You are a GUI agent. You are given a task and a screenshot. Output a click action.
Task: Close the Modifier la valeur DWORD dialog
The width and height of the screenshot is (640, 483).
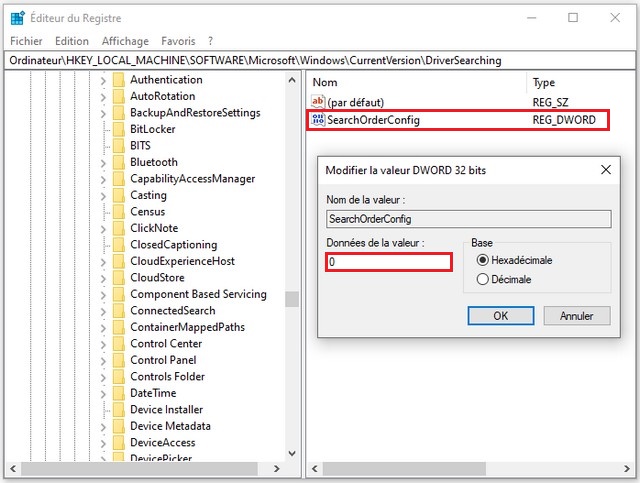605,170
